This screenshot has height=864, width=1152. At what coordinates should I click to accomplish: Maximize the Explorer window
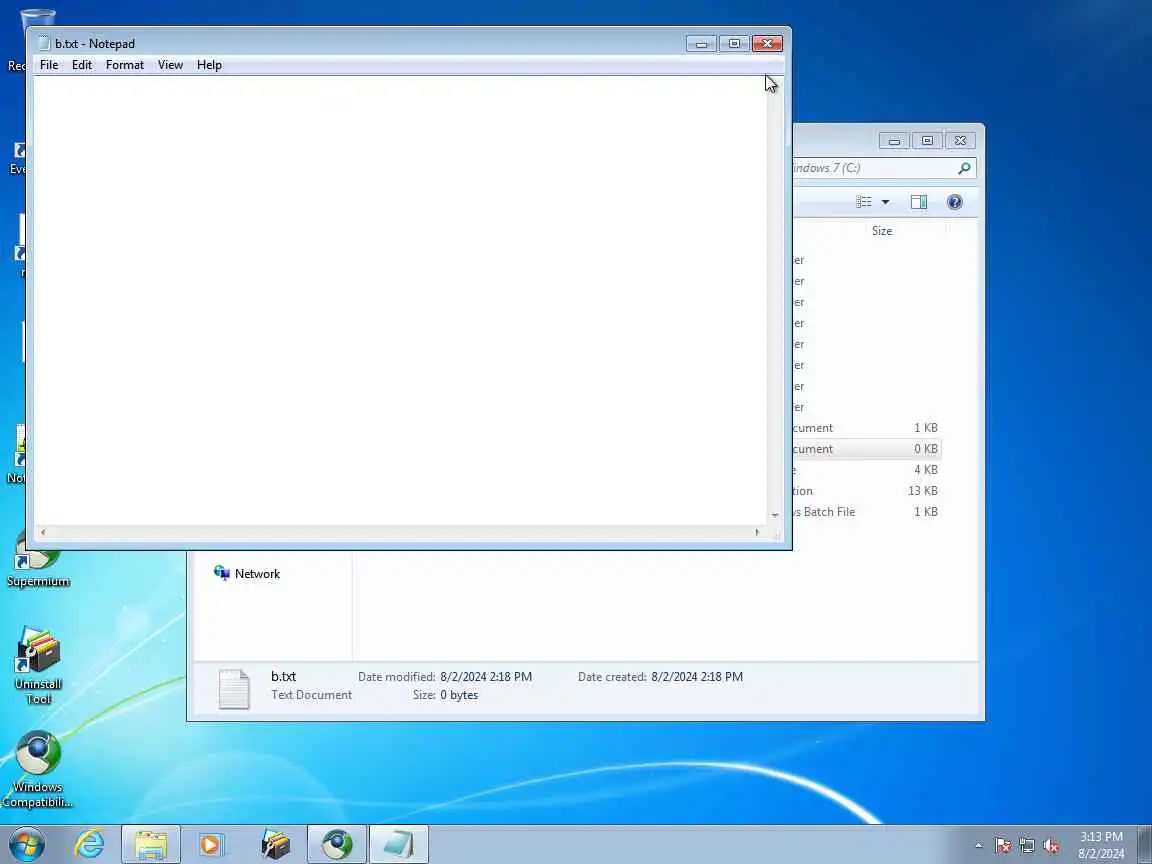pyautogui.click(x=927, y=141)
